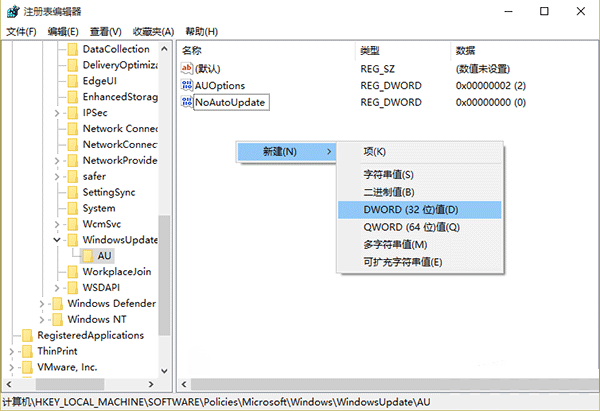Image resolution: width=600 pixels, height=411 pixels.
Task: Expand the IPSec tree node
Action: point(56,113)
